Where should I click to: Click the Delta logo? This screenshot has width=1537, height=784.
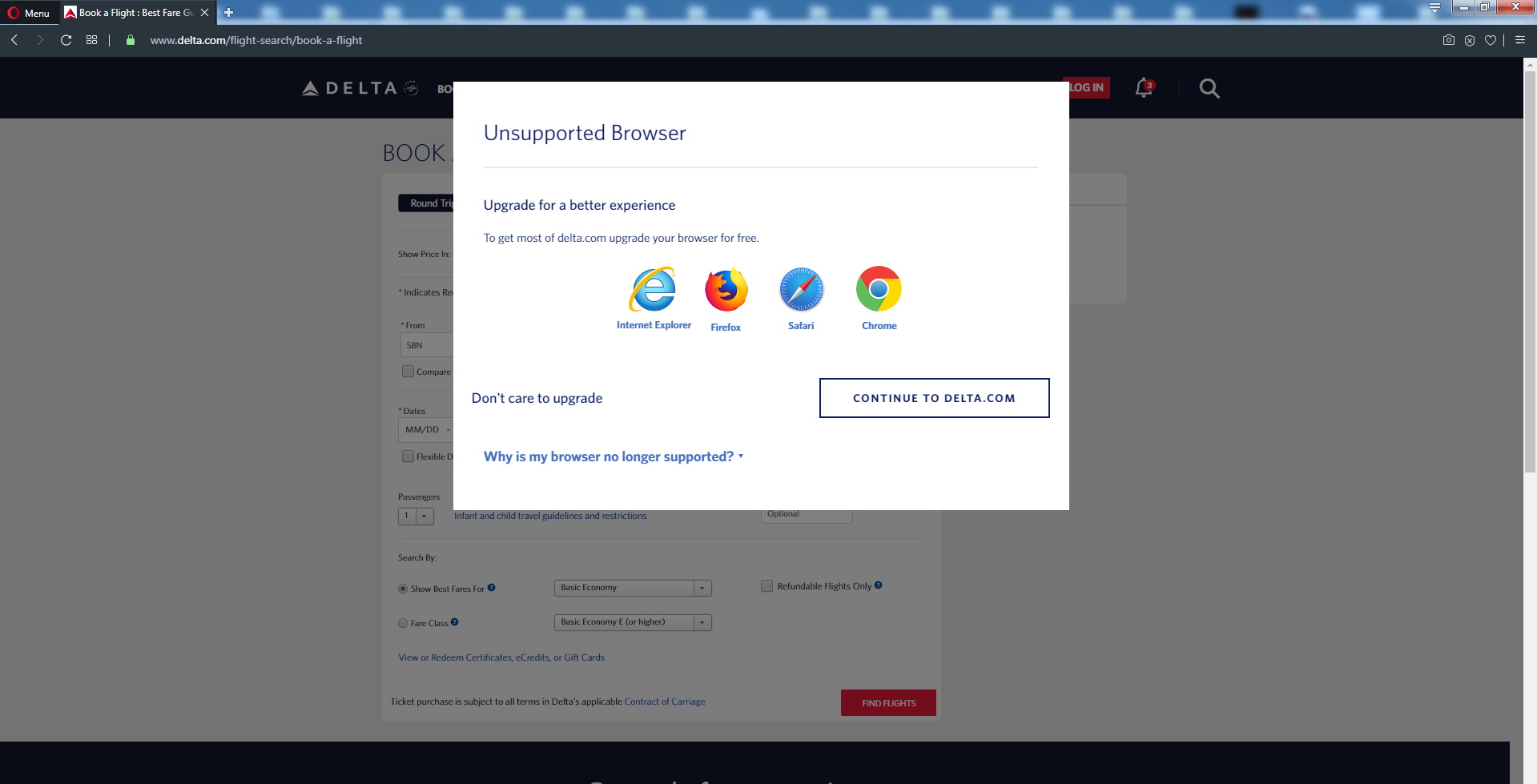tap(360, 88)
